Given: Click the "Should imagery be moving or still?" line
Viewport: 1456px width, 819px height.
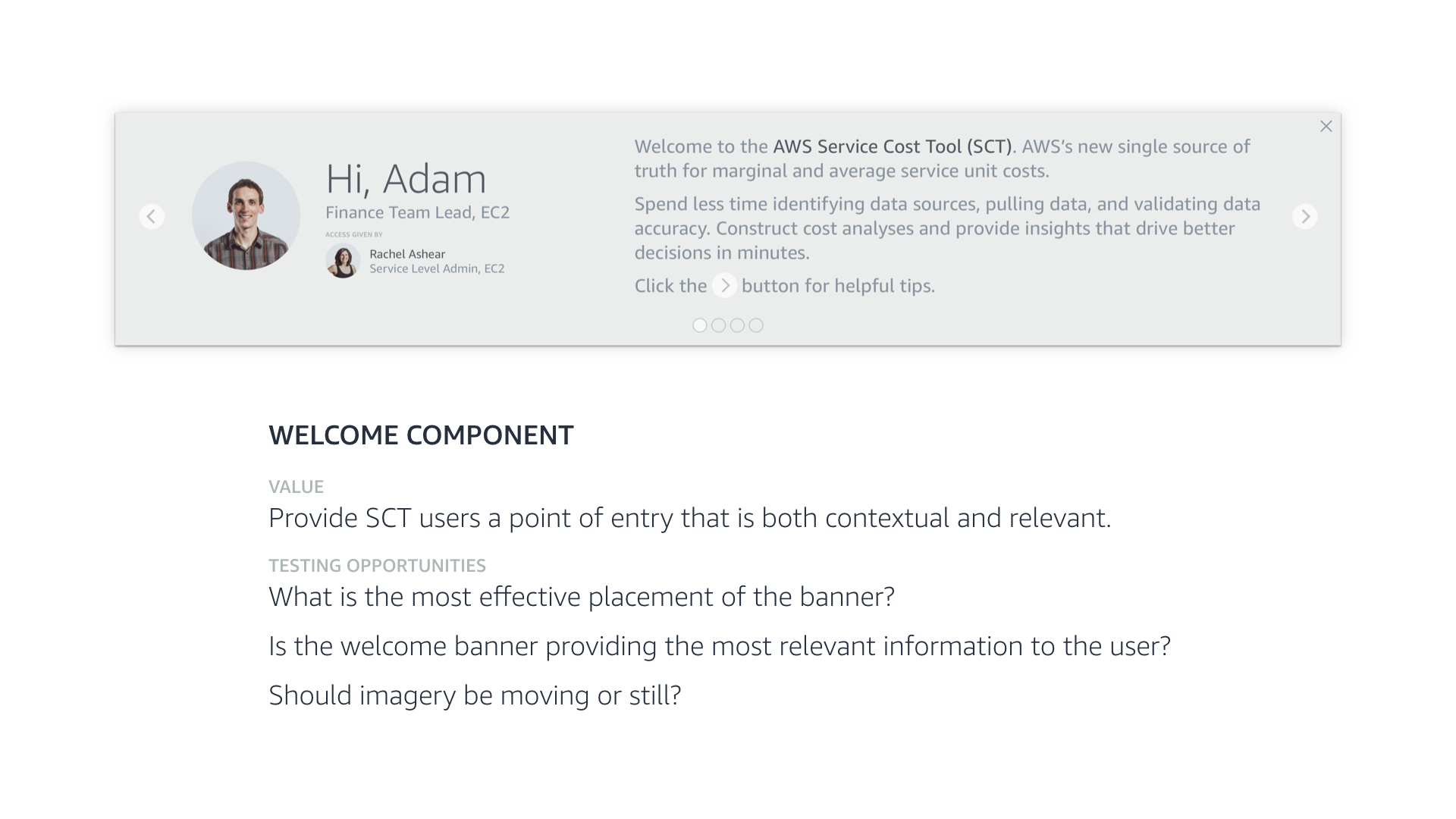Looking at the screenshot, I should click(475, 695).
